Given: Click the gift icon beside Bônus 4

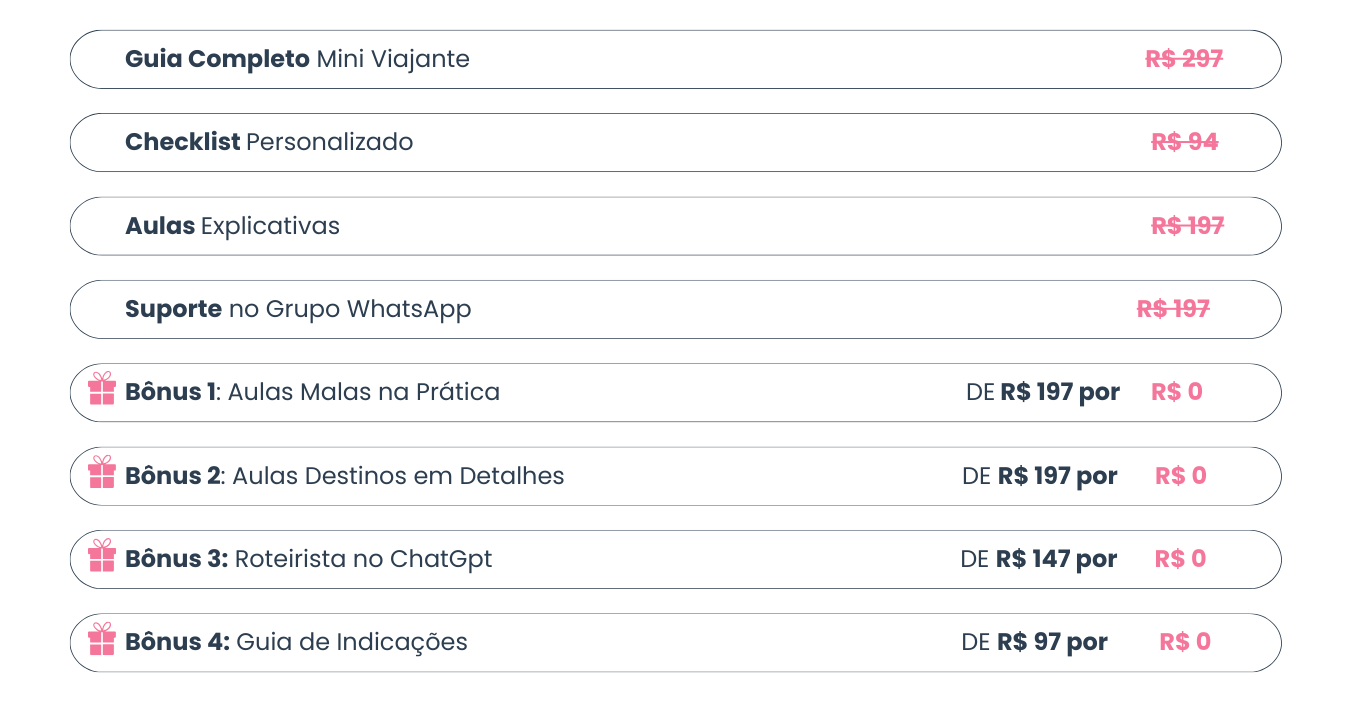Looking at the screenshot, I should (x=102, y=639).
